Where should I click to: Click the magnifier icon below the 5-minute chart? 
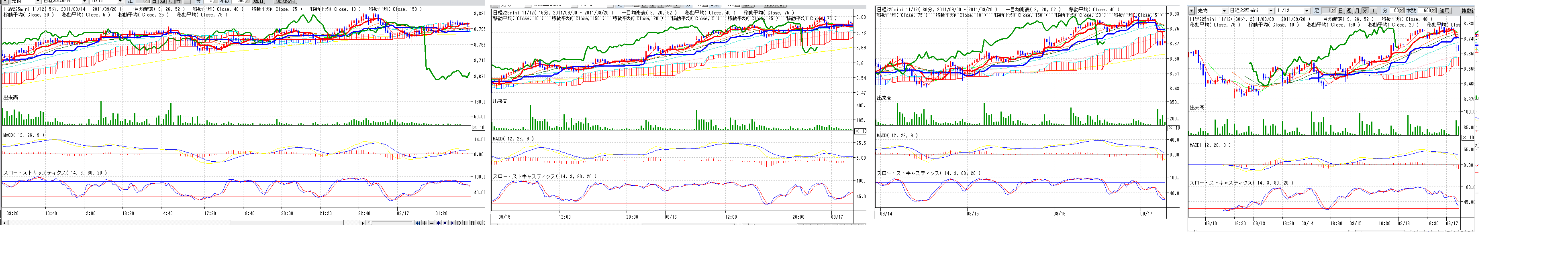pos(479,223)
